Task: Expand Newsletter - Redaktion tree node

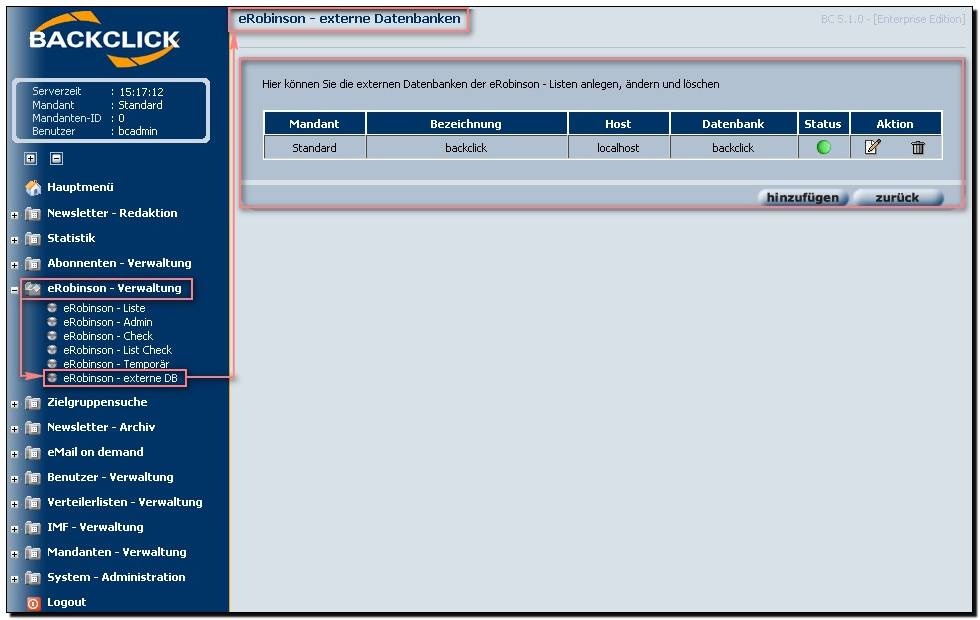Action: click(14, 215)
